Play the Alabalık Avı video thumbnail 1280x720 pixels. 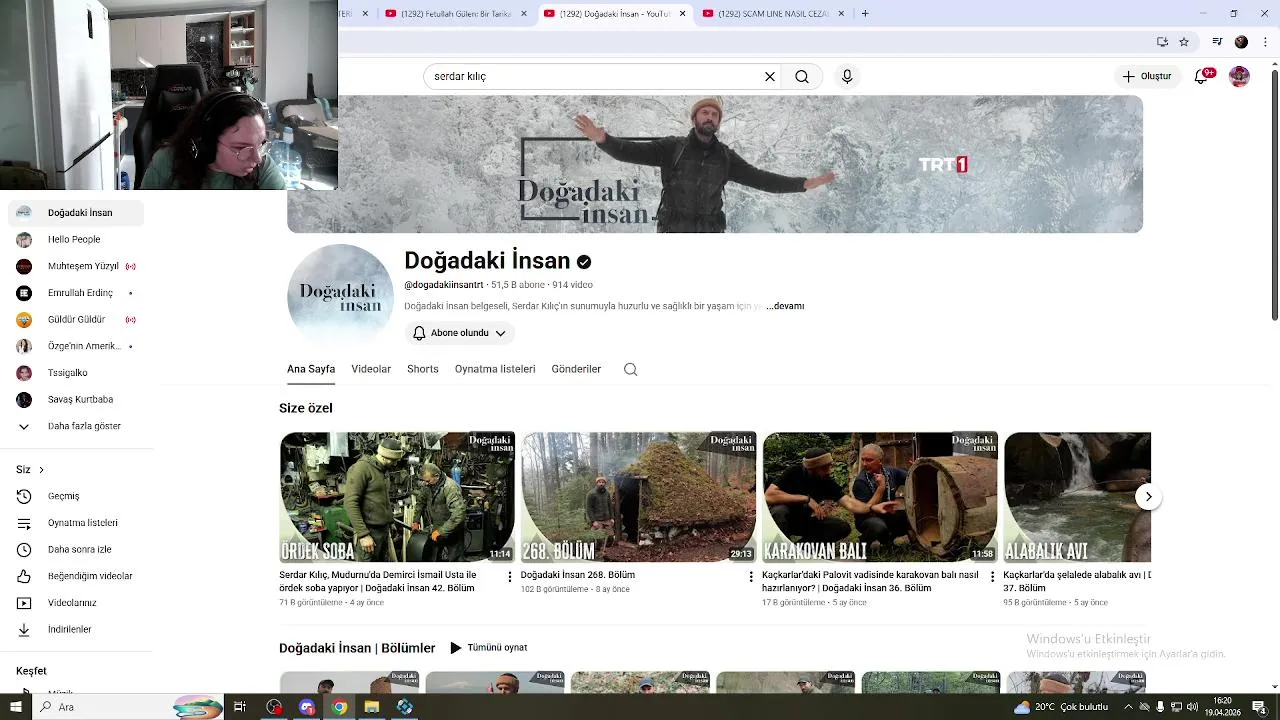1077,497
